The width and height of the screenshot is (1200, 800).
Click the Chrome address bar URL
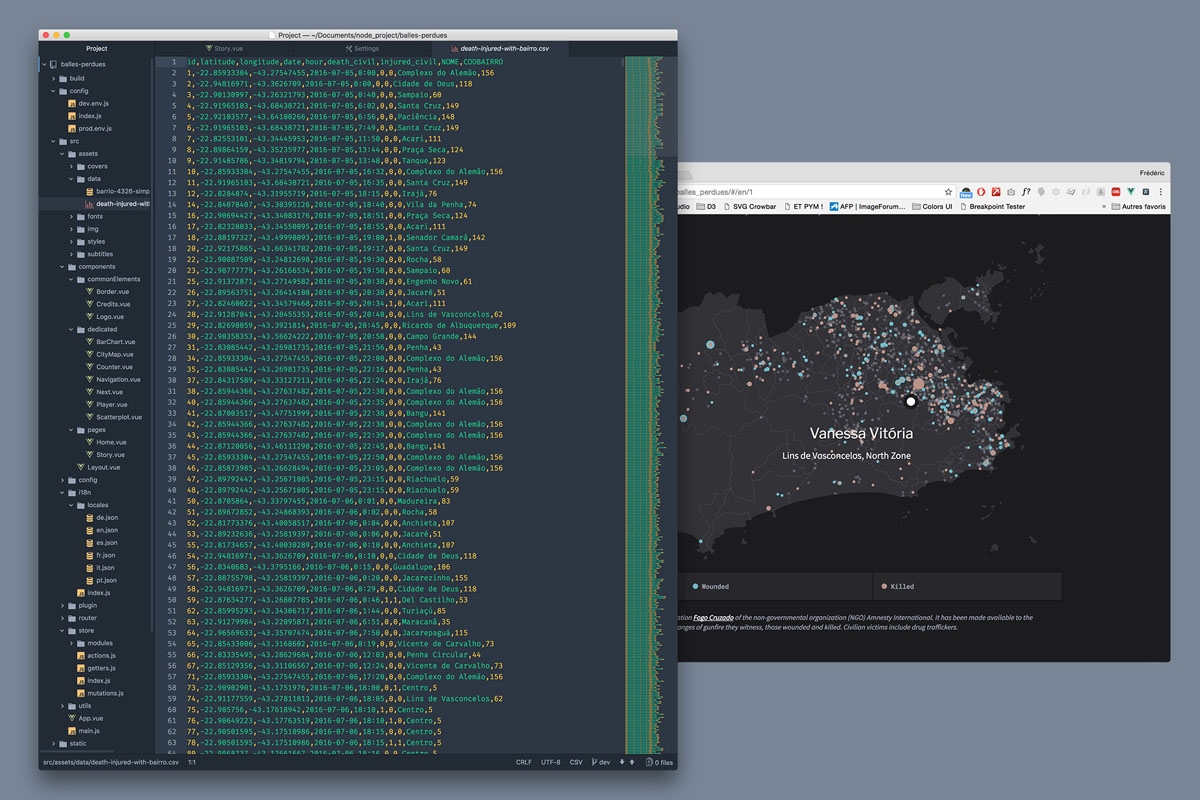coord(714,191)
